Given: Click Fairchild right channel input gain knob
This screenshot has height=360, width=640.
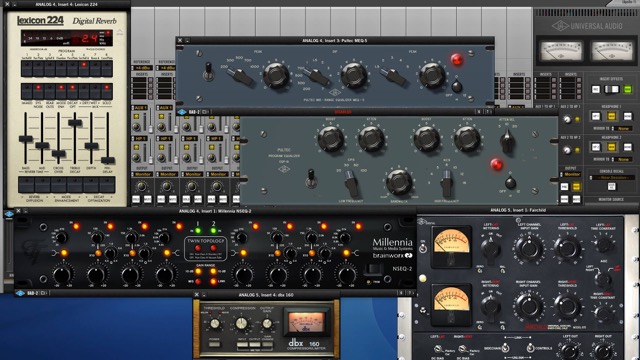Looking at the screenshot, I should [x=529, y=306].
